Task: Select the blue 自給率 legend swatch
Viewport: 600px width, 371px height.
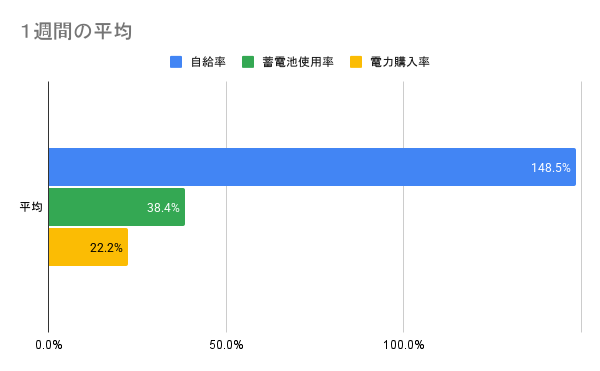Action: (176, 62)
